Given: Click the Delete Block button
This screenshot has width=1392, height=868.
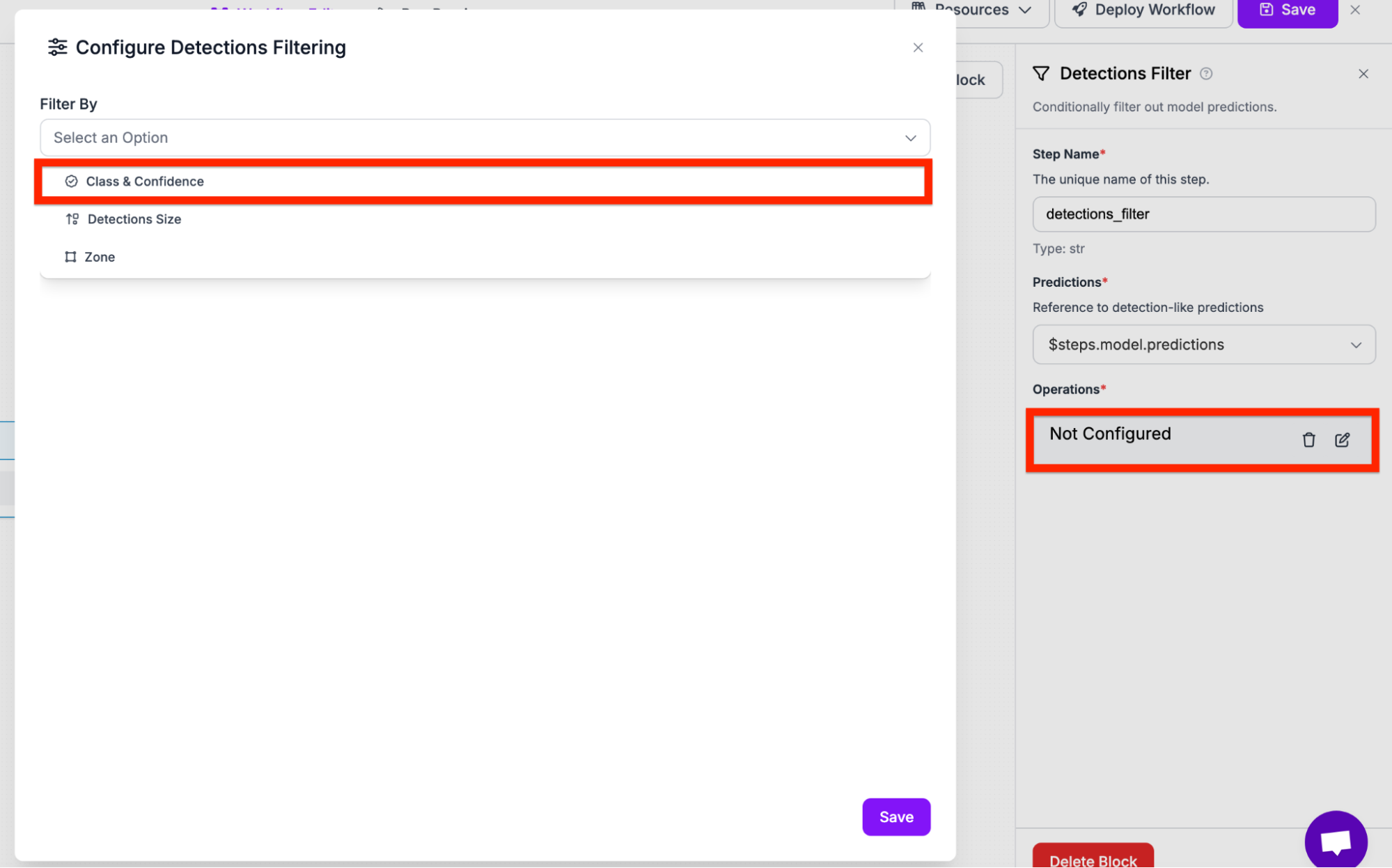Looking at the screenshot, I should (x=1093, y=859).
